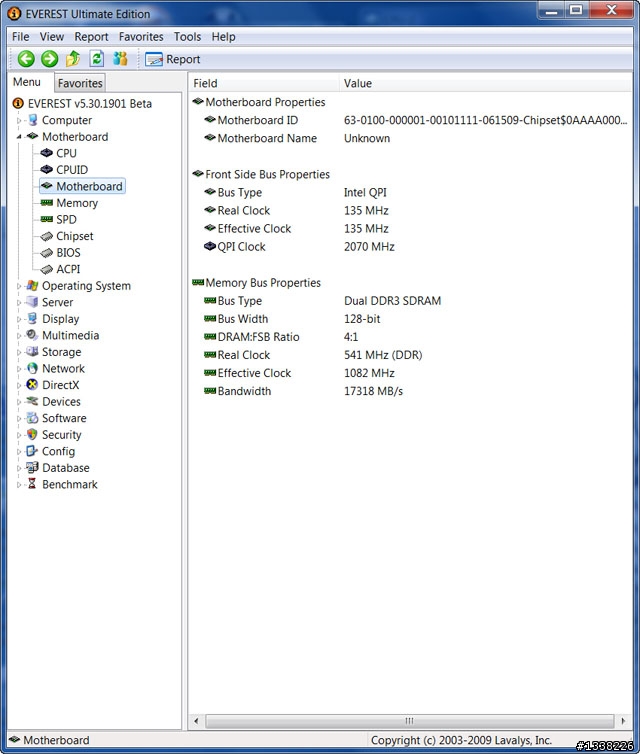Select the ACPI tree item
The height and width of the screenshot is (754, 640).
pyautogui.click(x=68, y=269)
